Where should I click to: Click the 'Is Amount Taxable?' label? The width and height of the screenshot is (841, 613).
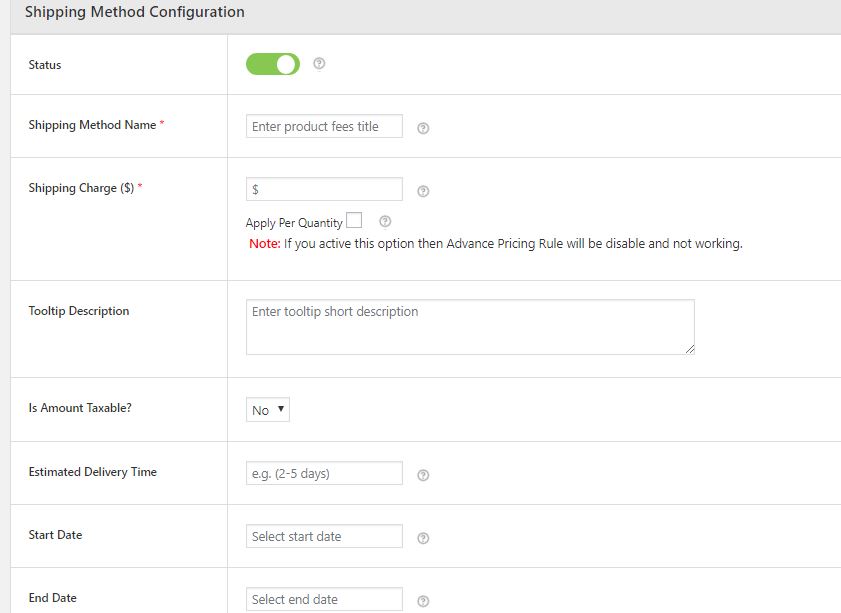80,408
